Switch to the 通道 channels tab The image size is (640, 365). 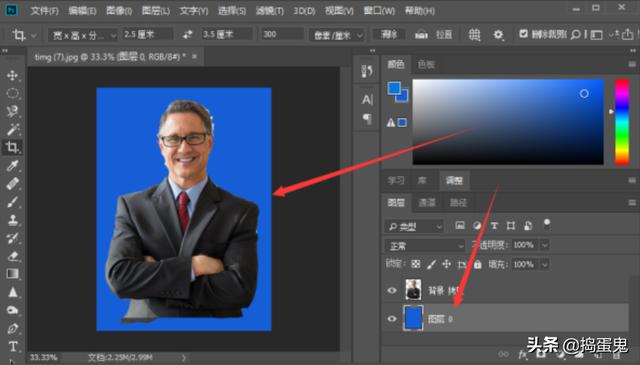tap(427, 203)
